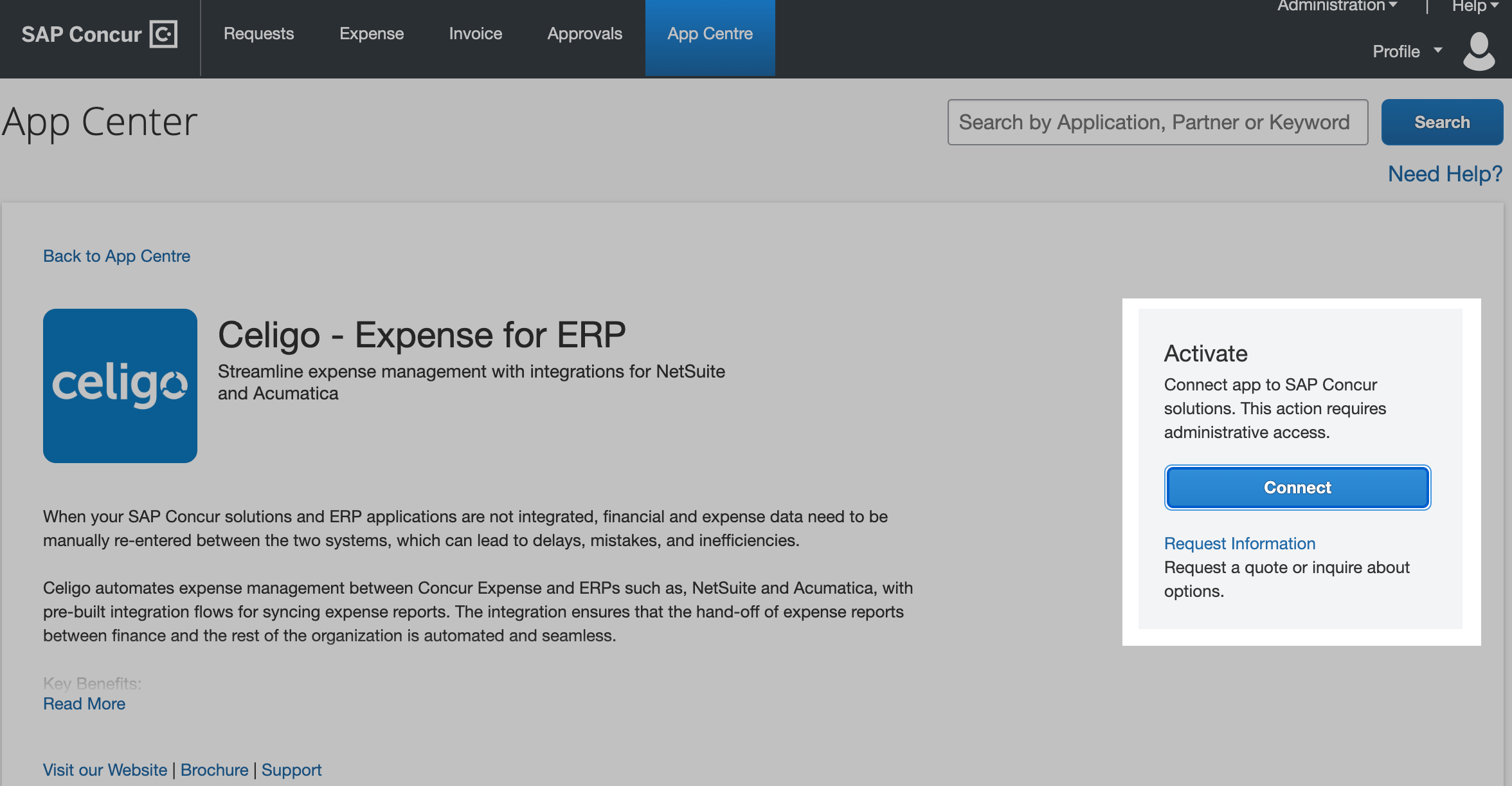Click the user avatar profile icon
Image resolution: width=1512 pixels, height=786 pixels.
(1479, 51)
